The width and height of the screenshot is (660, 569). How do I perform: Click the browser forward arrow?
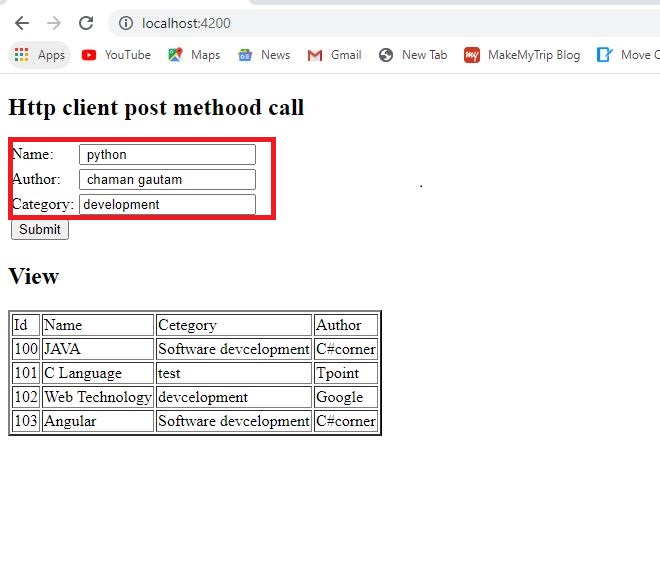coord(54,23)
